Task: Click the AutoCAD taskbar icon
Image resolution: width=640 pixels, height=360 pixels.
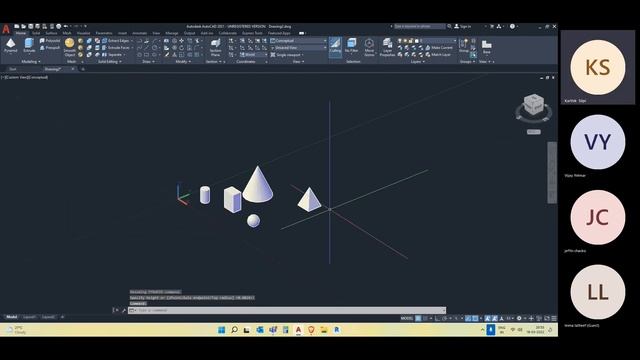Action: click(298, 330)
